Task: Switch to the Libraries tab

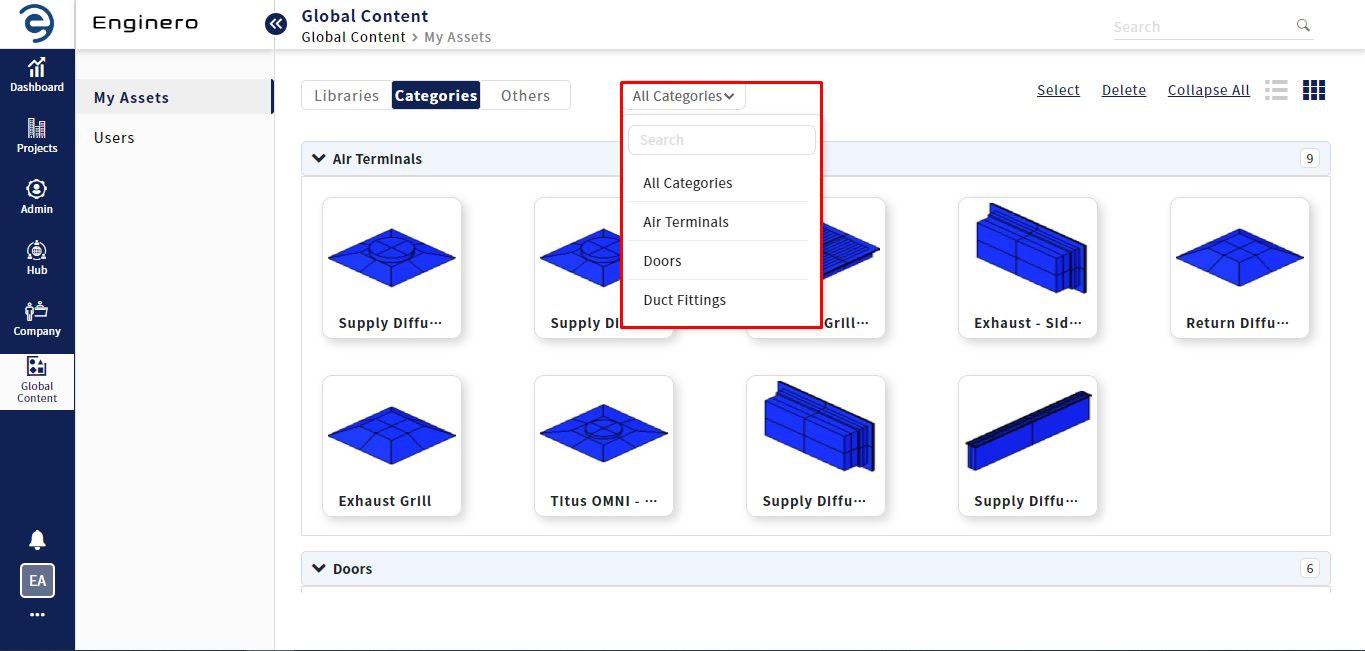Action: coord(346,96)
